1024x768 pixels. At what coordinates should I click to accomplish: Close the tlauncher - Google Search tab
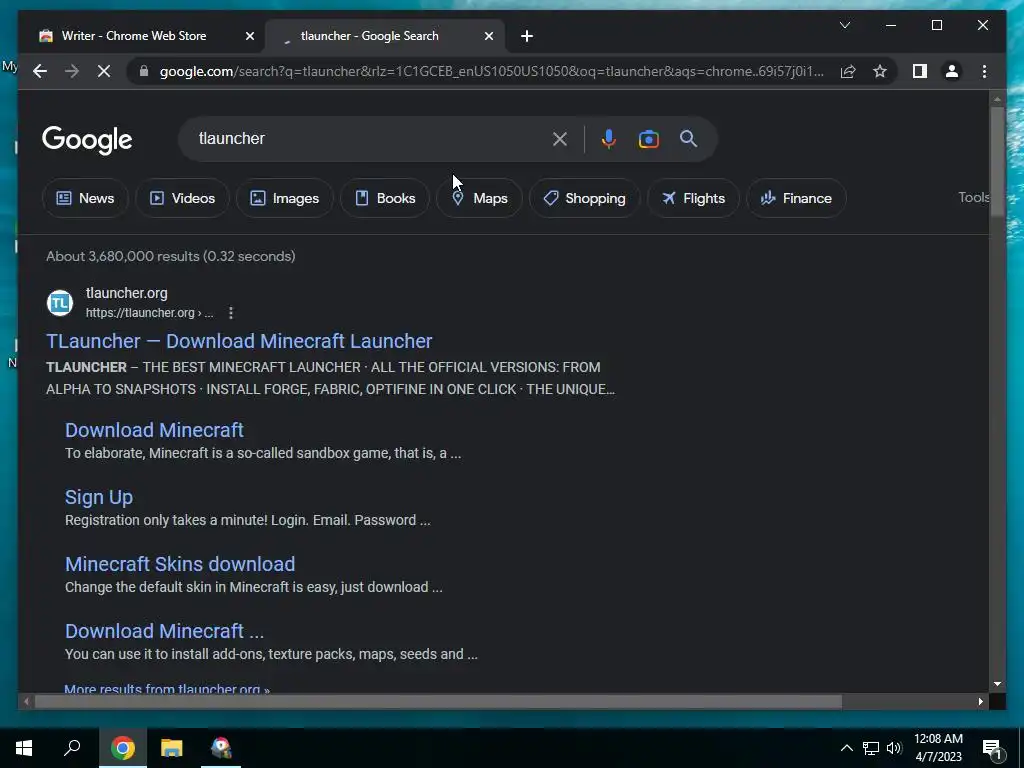488,36
